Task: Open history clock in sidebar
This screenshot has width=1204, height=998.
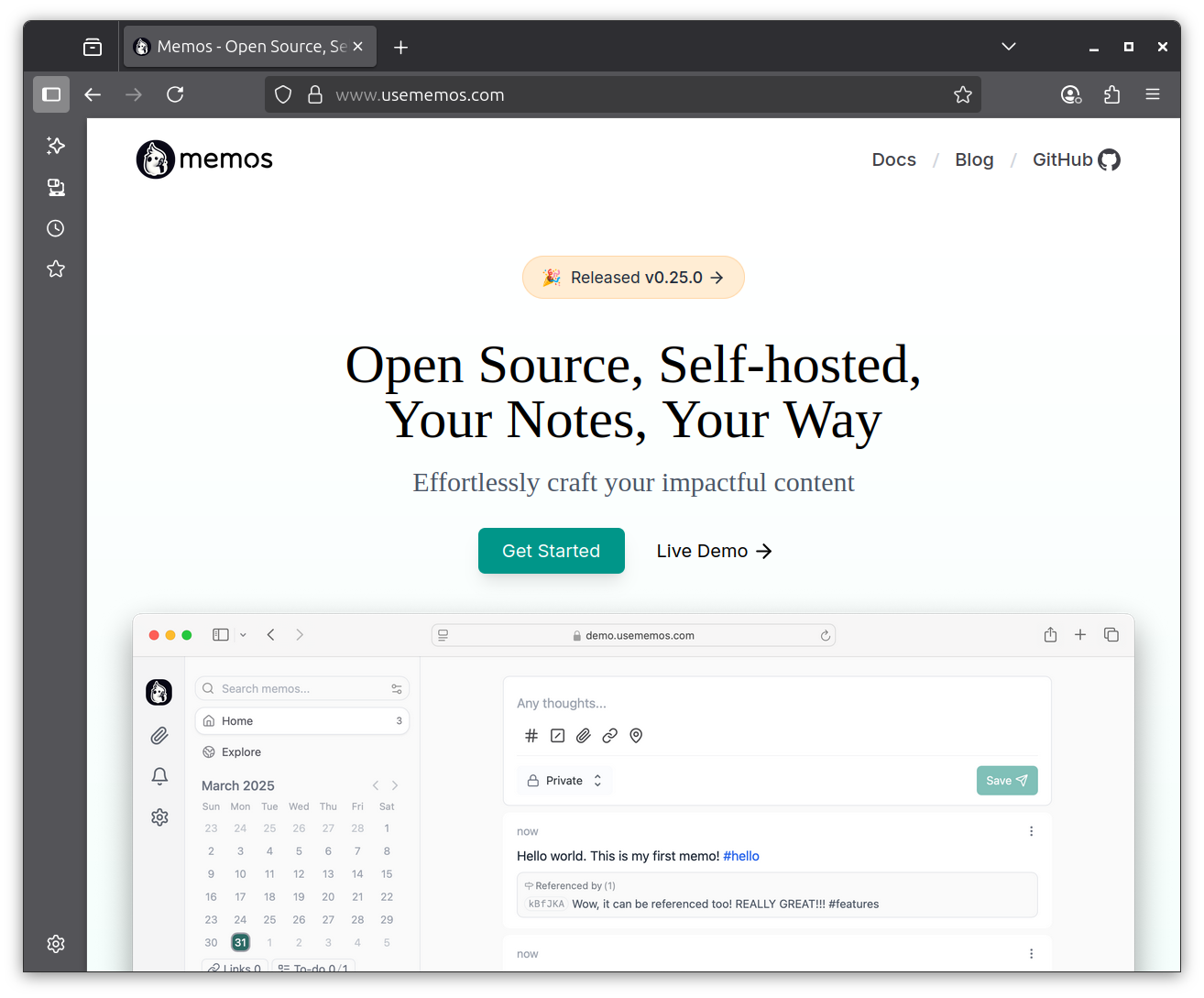Action: pyautogui.click(x=56, y=228)
